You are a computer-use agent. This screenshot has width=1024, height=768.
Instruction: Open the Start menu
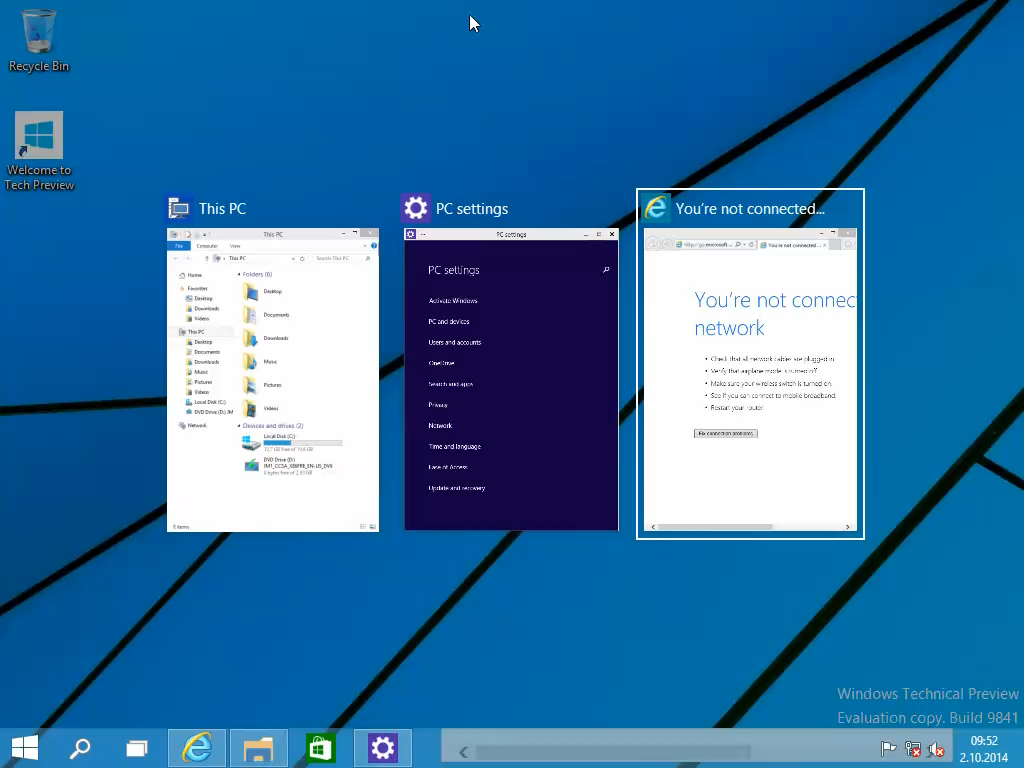tap(25, 748)
